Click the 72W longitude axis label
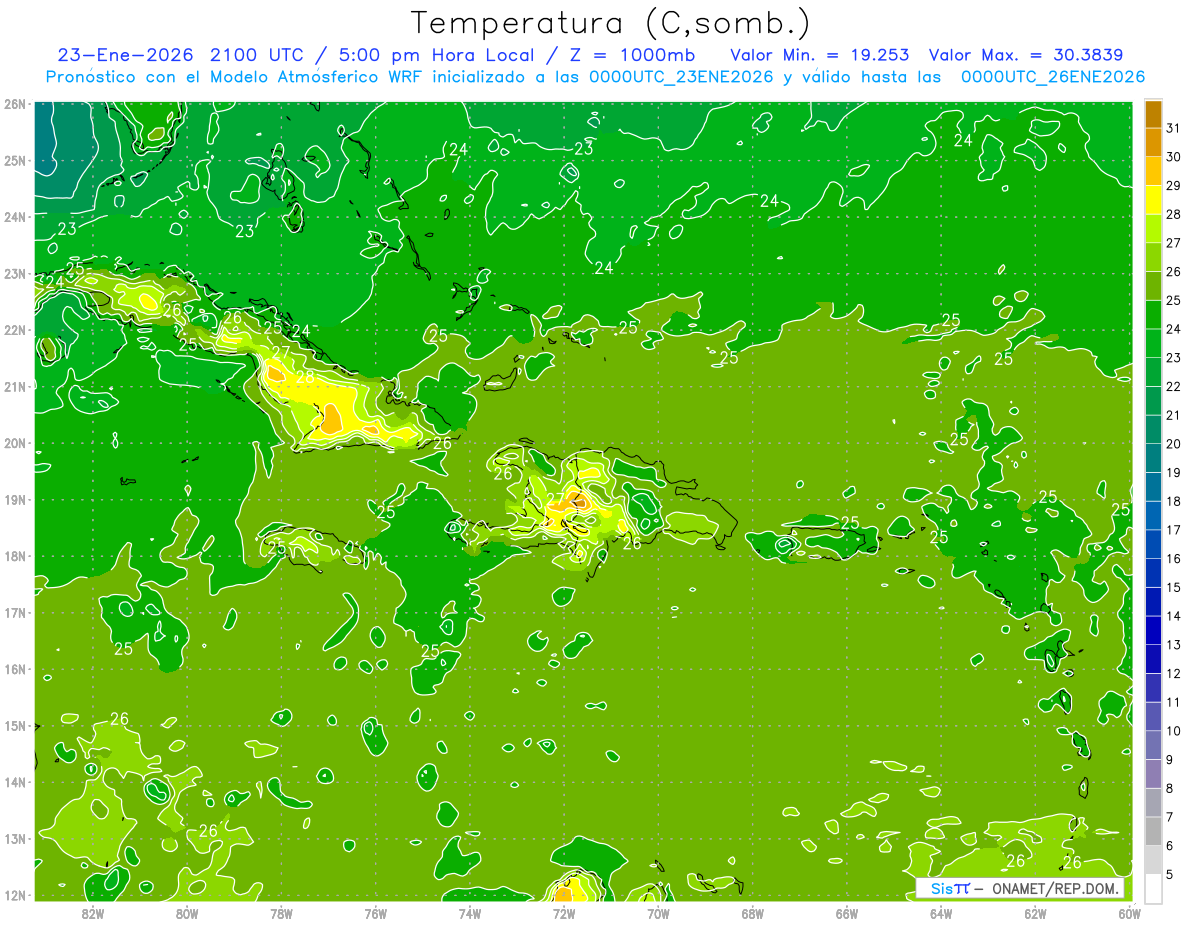Viewport: 1200px width, 927px height. click(x=564, y=914)
